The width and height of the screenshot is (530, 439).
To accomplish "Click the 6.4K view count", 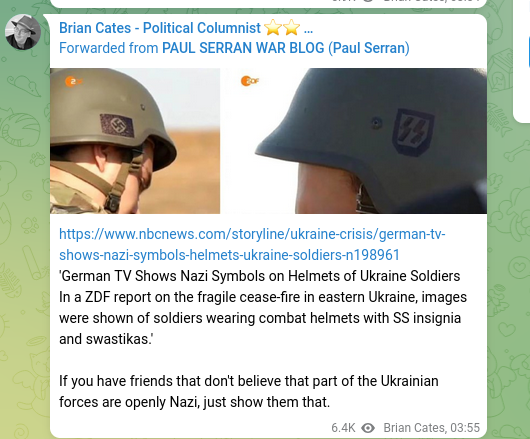I will click(x=343, y=428).
